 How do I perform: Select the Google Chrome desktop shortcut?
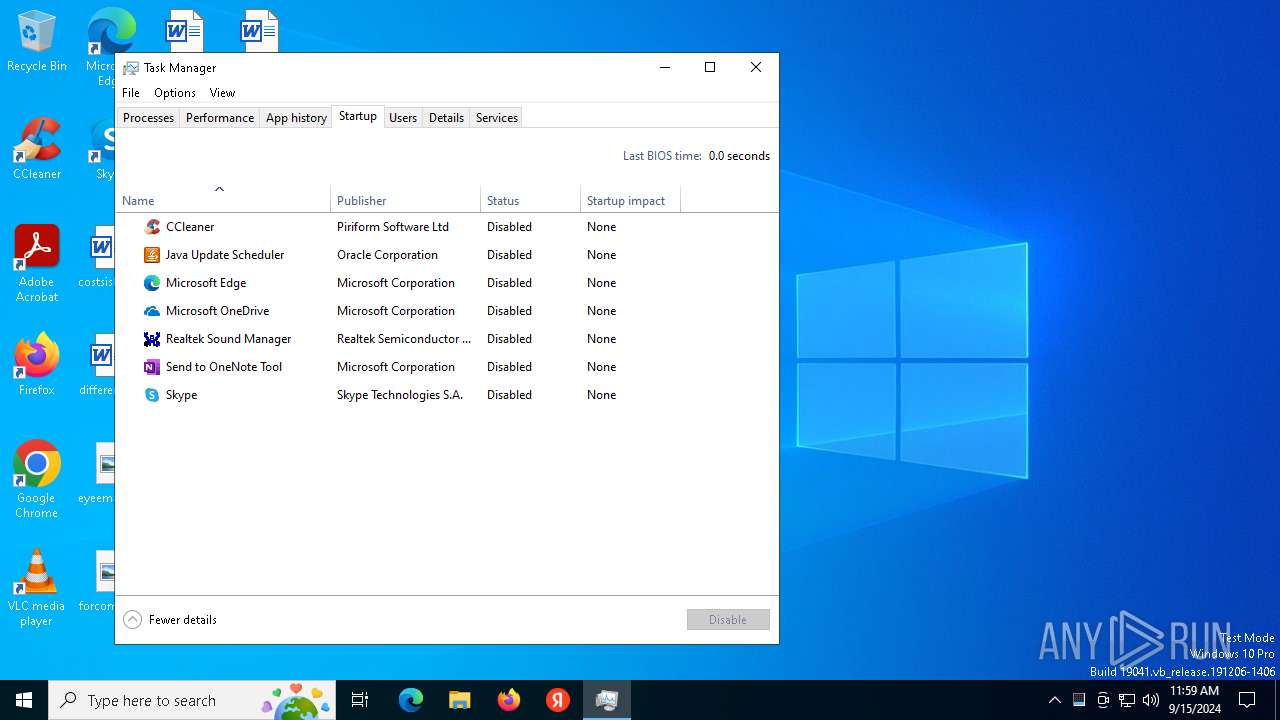click(37, 480)
